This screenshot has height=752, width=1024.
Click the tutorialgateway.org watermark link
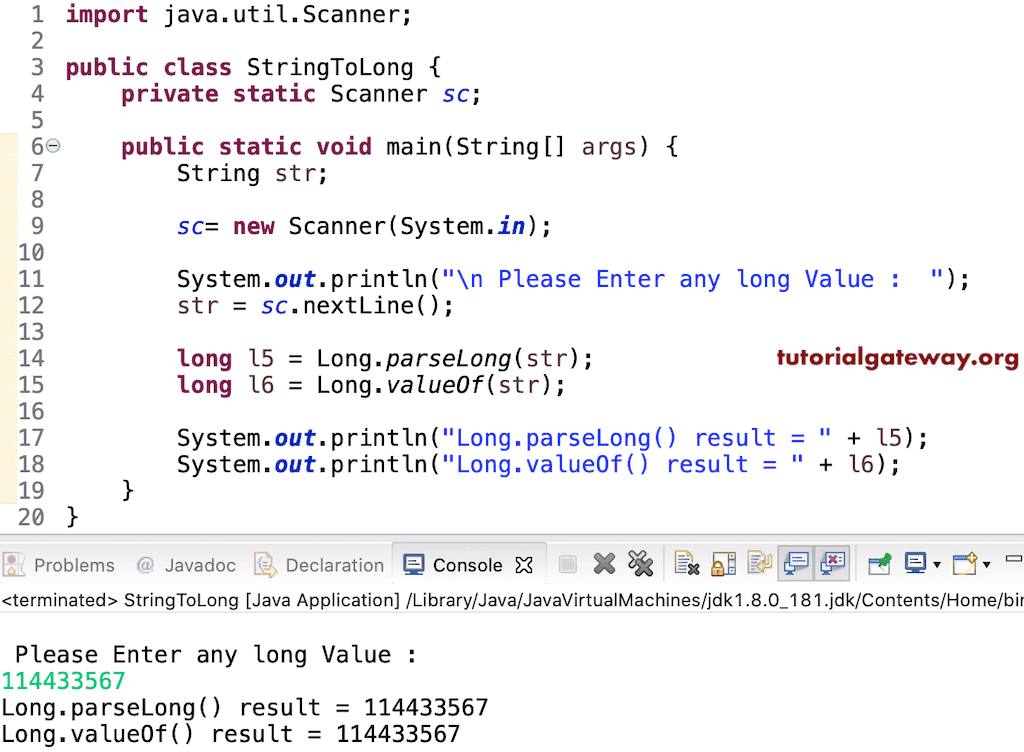coord(896,357)
